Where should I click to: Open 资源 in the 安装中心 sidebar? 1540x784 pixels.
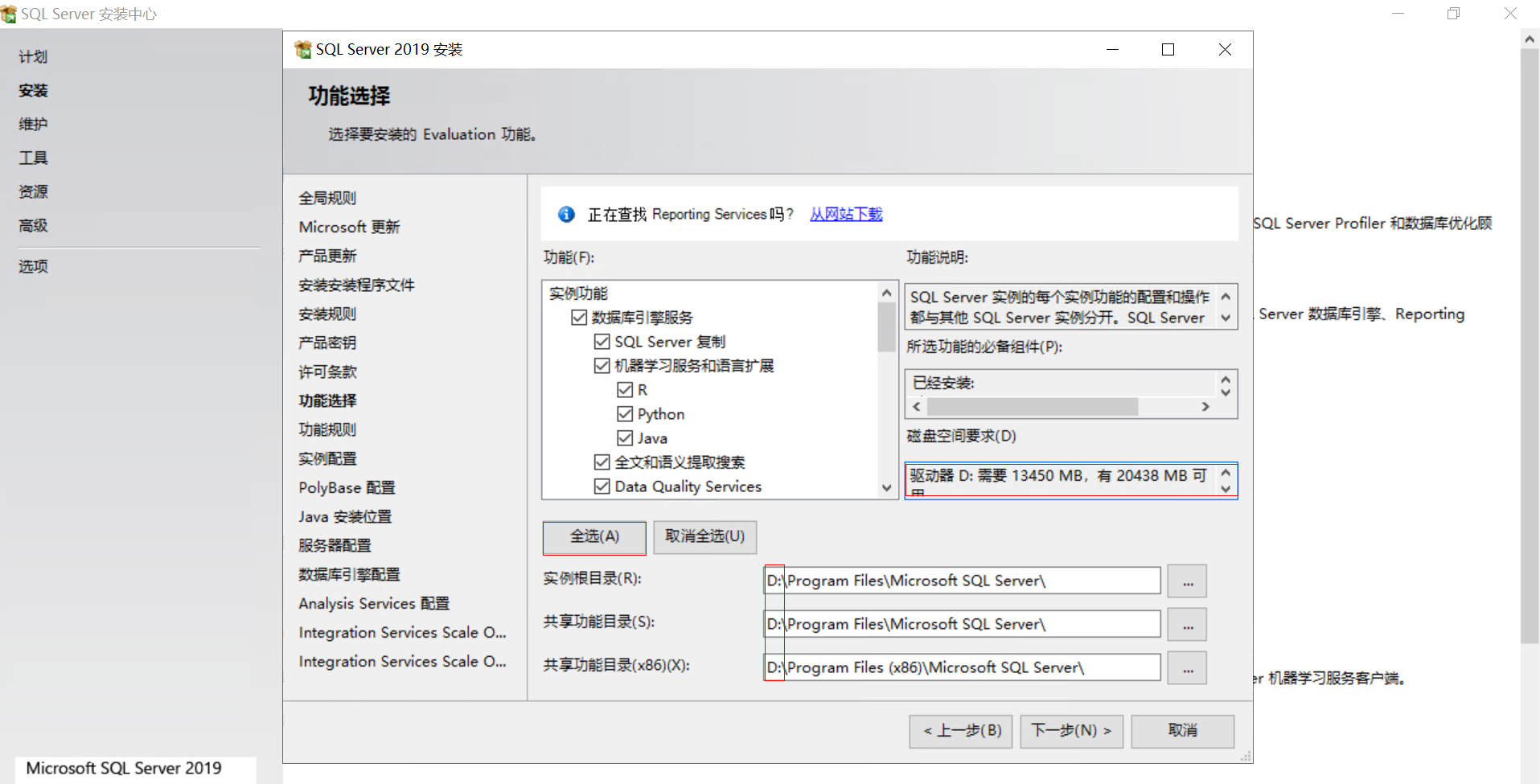(33, 192)
